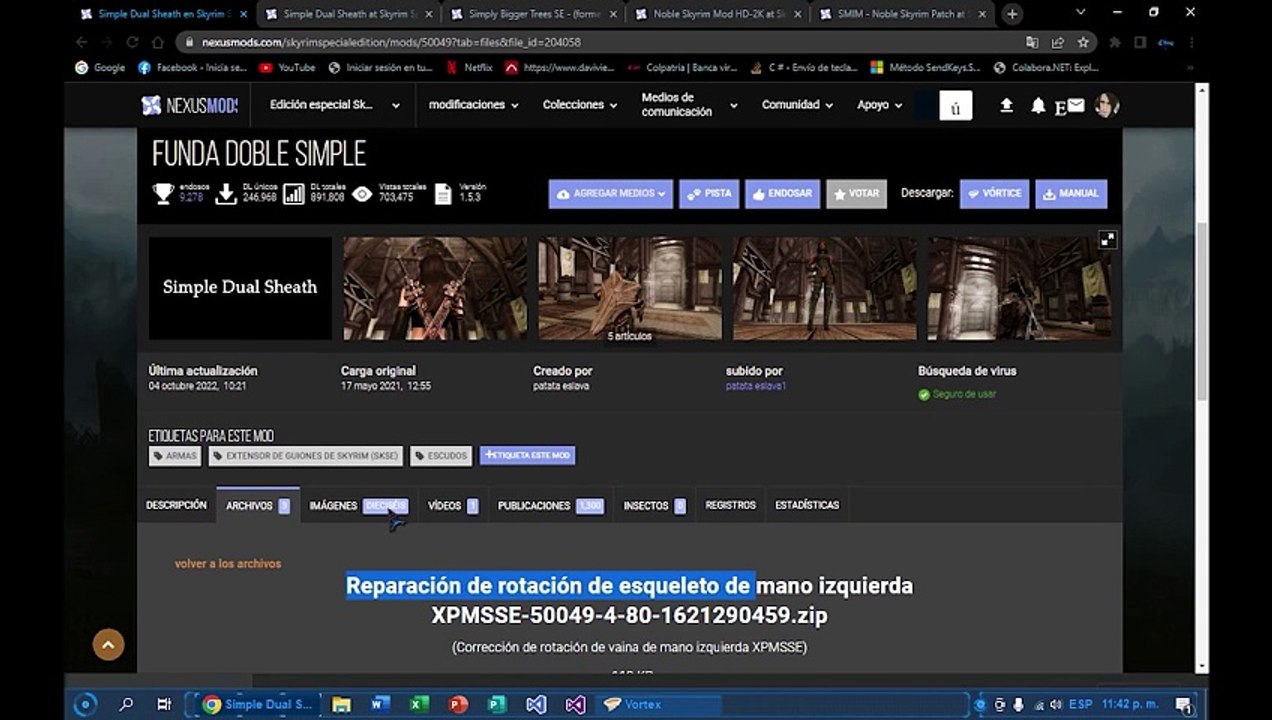Bookmark this page with star icon
The image size is (1272, 720).
tap(1083, 42)
